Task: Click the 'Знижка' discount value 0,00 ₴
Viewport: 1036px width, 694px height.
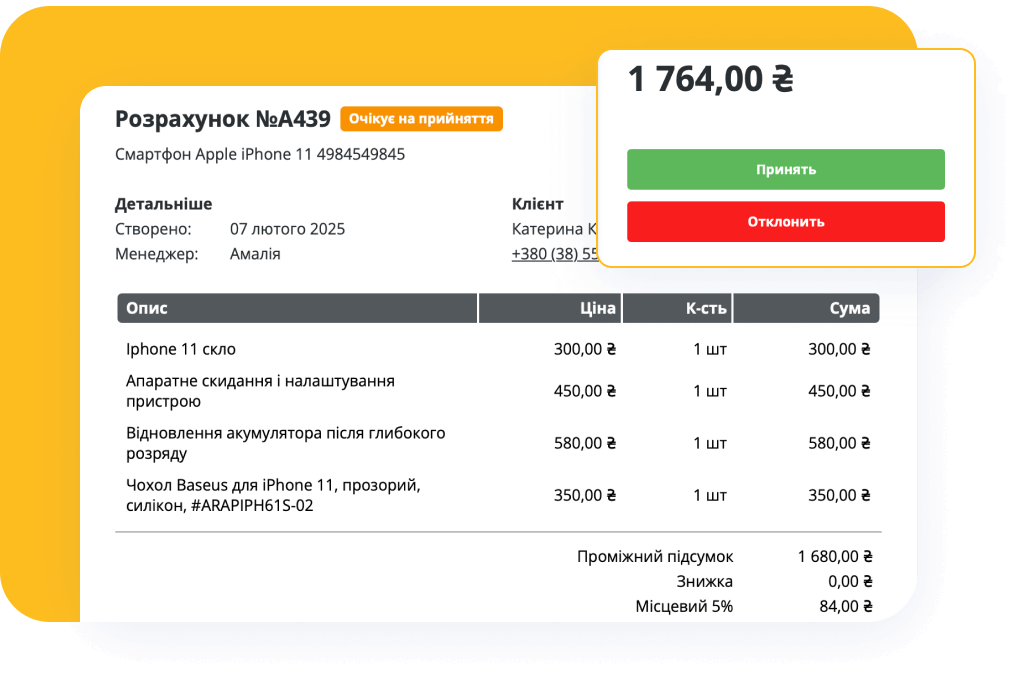Action: [852, 581]
